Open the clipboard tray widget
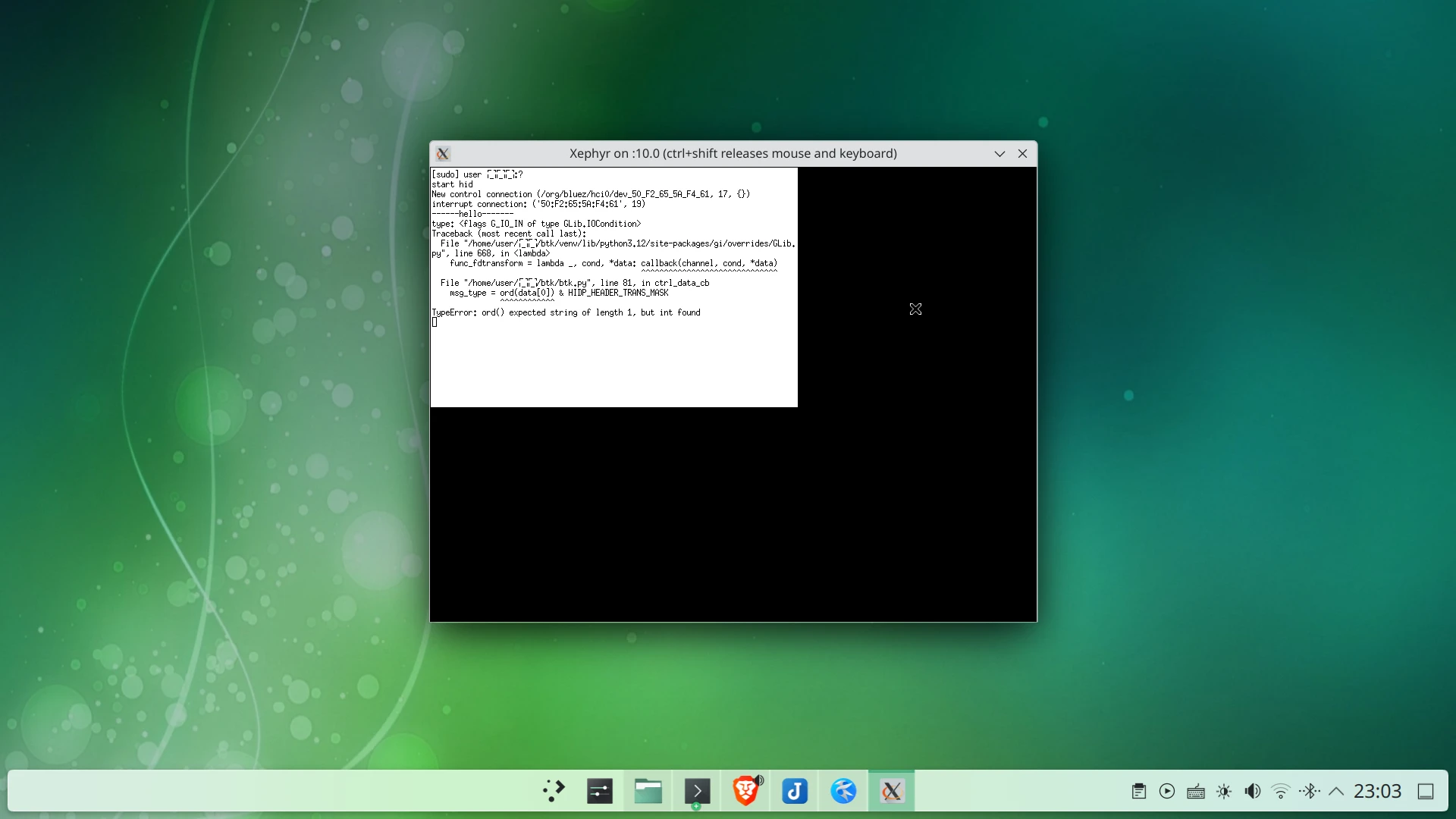This screenshot has width=1456, height=819. [1138, 791]
